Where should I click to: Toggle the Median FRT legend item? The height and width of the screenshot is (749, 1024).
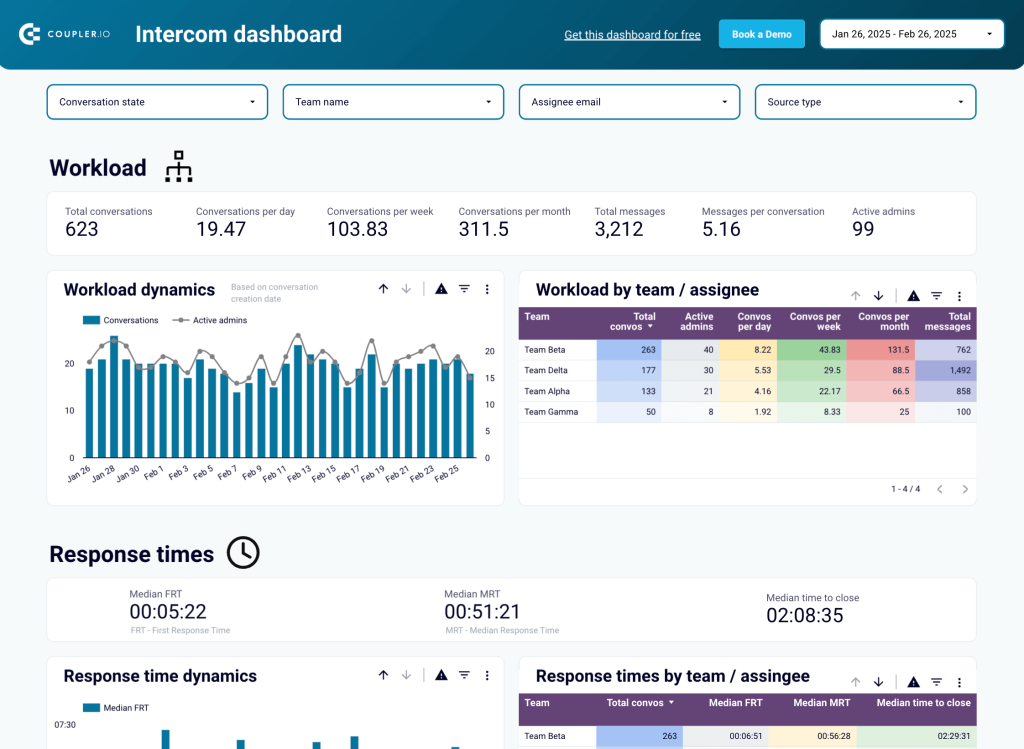116,707
